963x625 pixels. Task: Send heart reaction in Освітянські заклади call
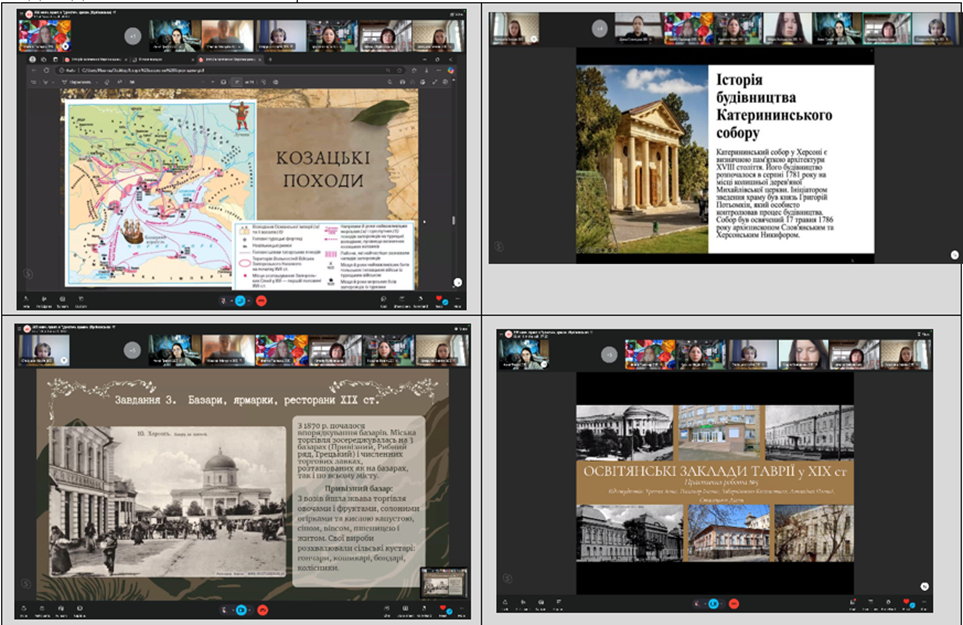click(x=906, y=601)
